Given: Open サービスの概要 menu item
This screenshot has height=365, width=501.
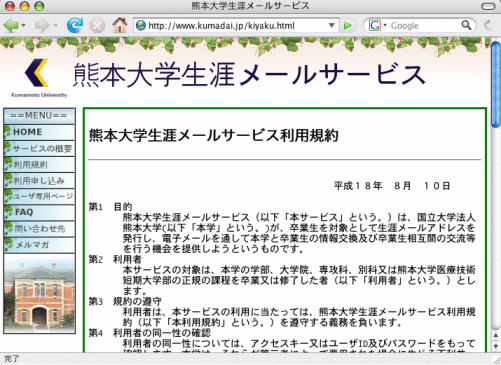Looking at the screenshot, I should 39,148.
